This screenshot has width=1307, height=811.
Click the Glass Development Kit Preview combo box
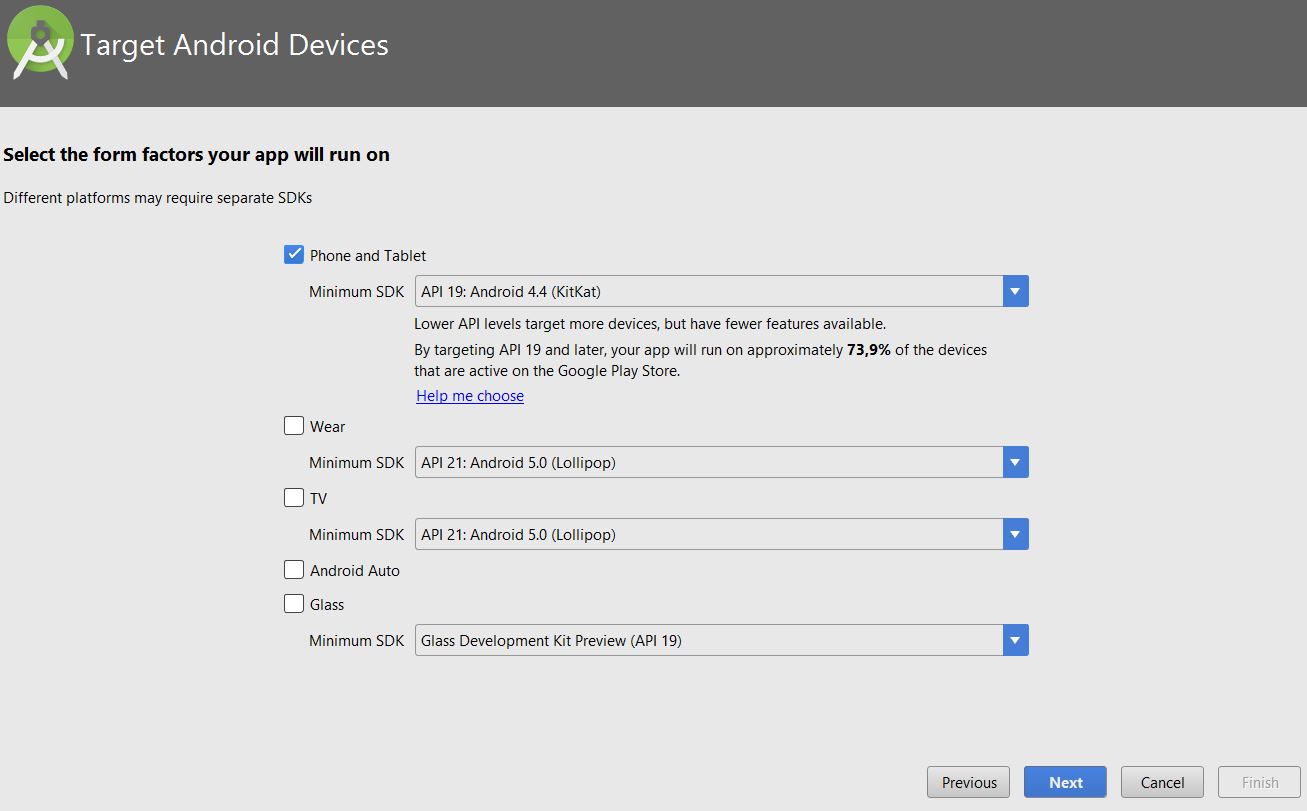(721, 640)
